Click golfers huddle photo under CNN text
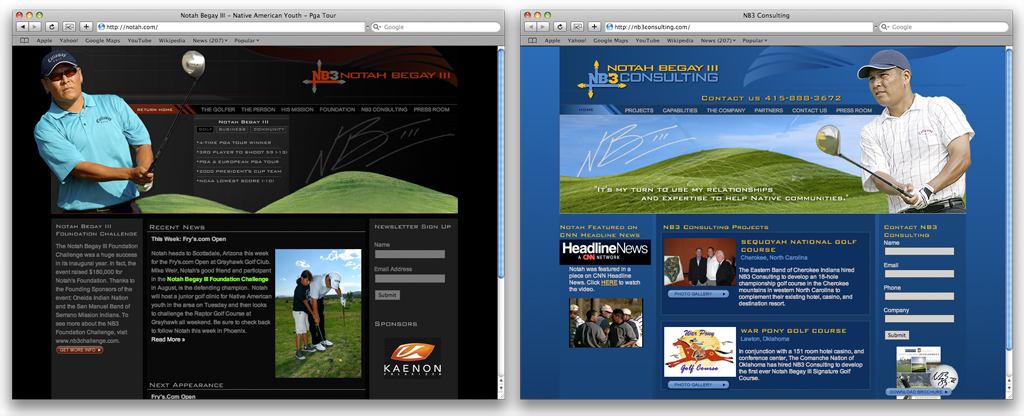 coord(605,323)
